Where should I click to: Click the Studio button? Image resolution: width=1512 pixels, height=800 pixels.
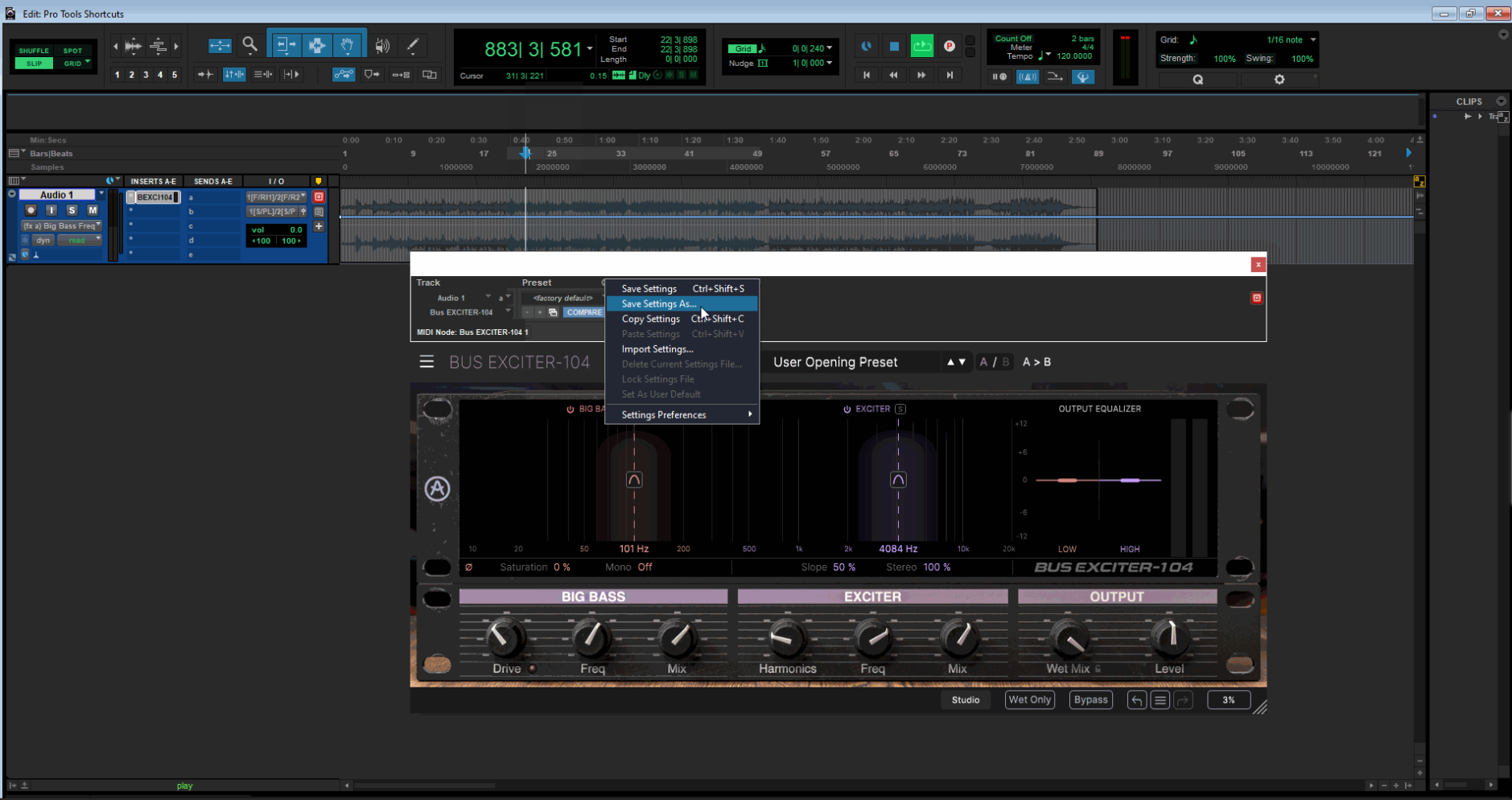[966, 700]
